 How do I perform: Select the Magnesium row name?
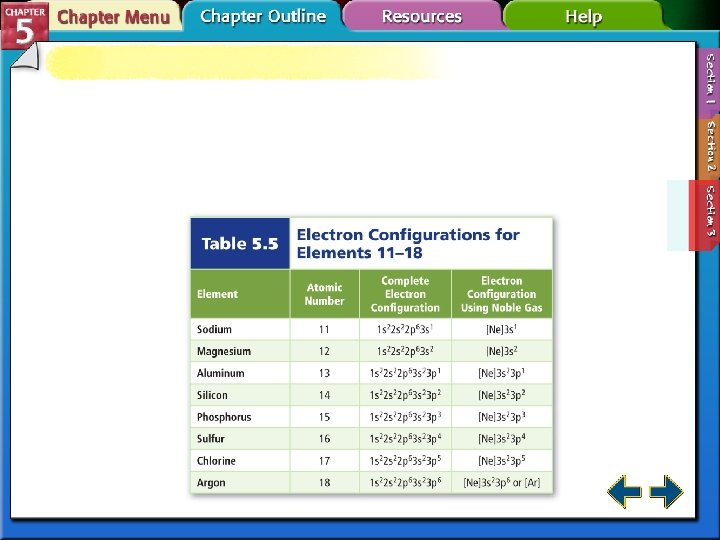224,351
